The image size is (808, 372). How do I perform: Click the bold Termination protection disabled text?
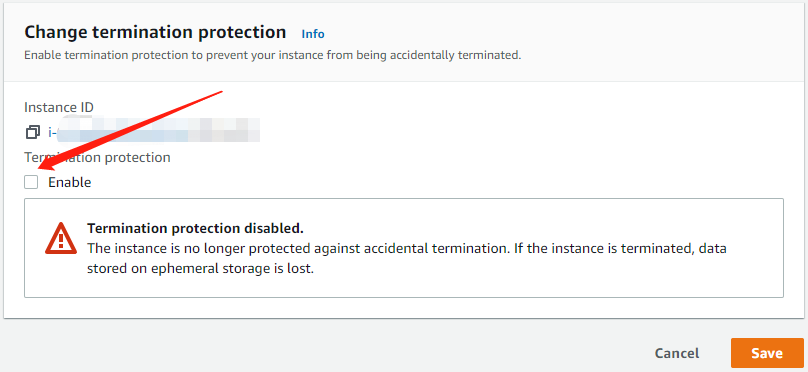click(195, 228)
